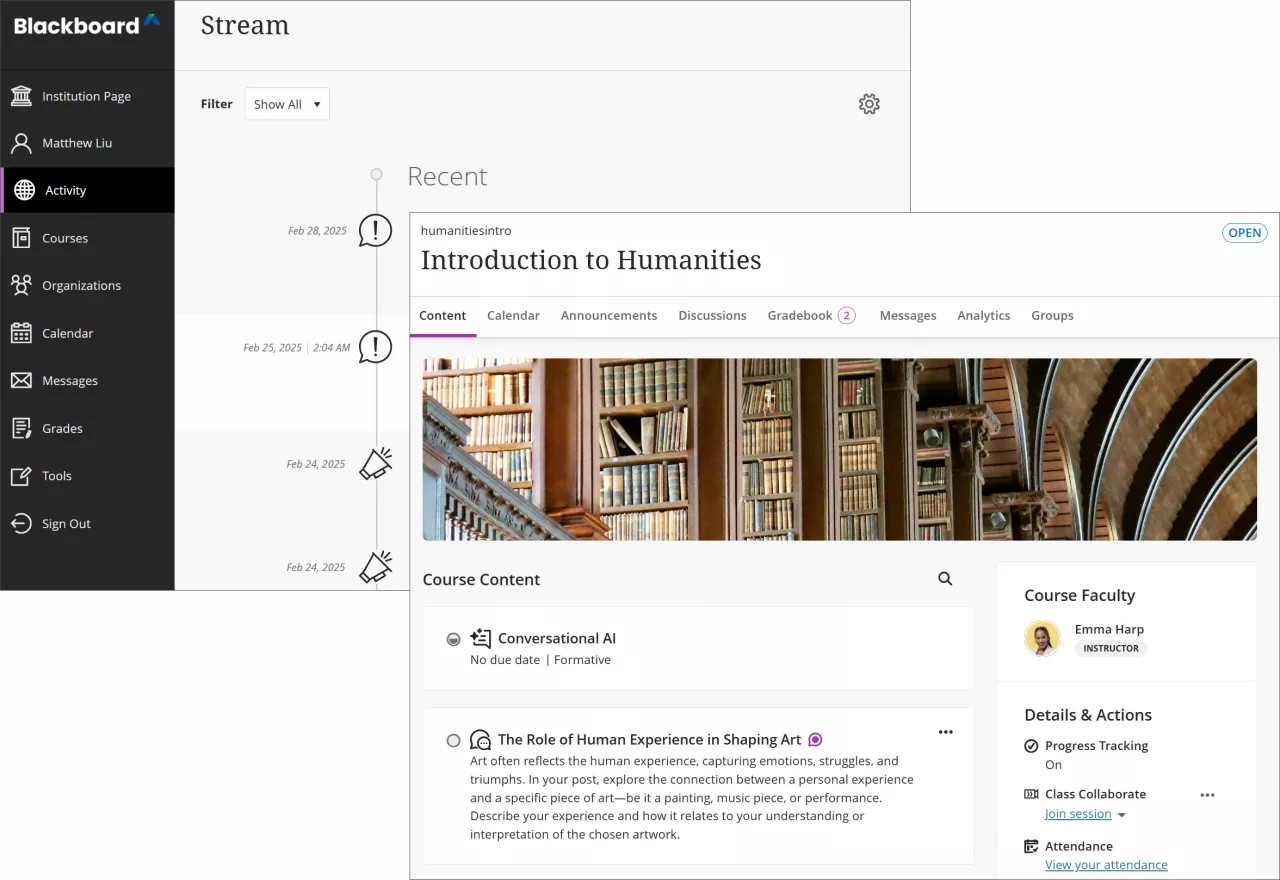Expand the Join session dropdown arrow
This screenshot has height=880, width=1280.
pyautogui.click(x=1122, y=814)
